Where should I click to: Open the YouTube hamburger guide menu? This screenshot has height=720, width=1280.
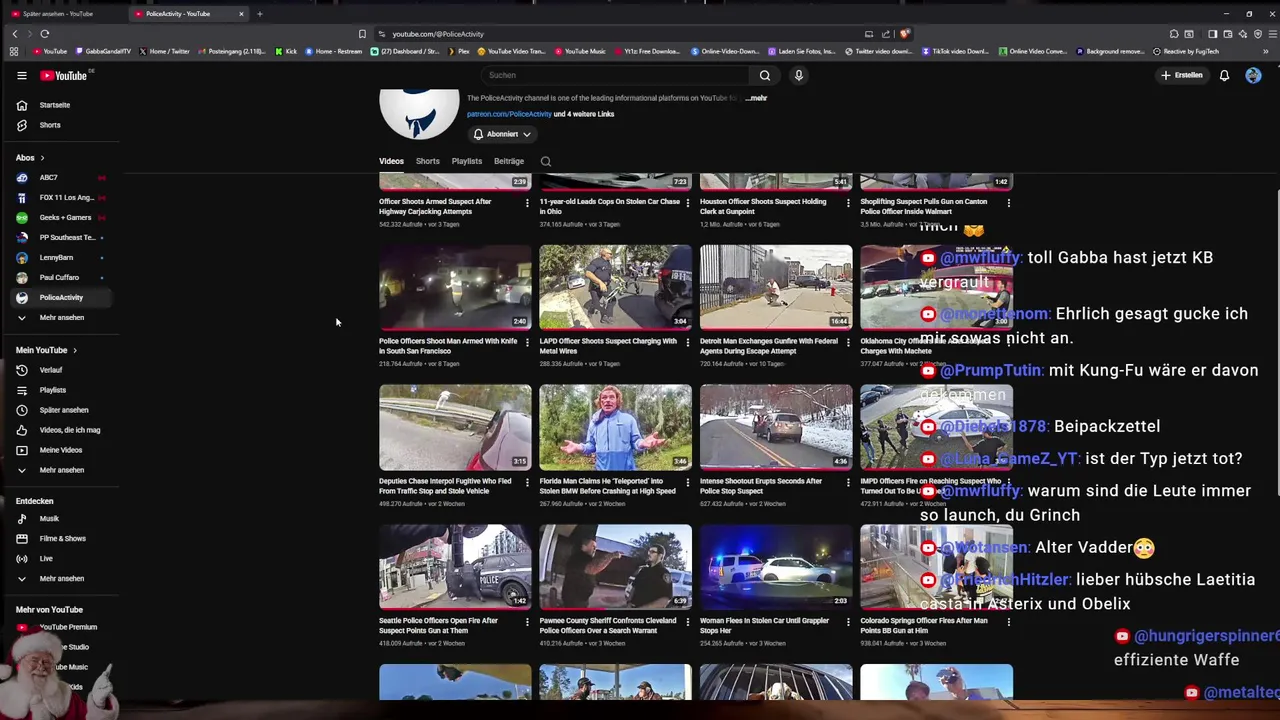(21, 75)
